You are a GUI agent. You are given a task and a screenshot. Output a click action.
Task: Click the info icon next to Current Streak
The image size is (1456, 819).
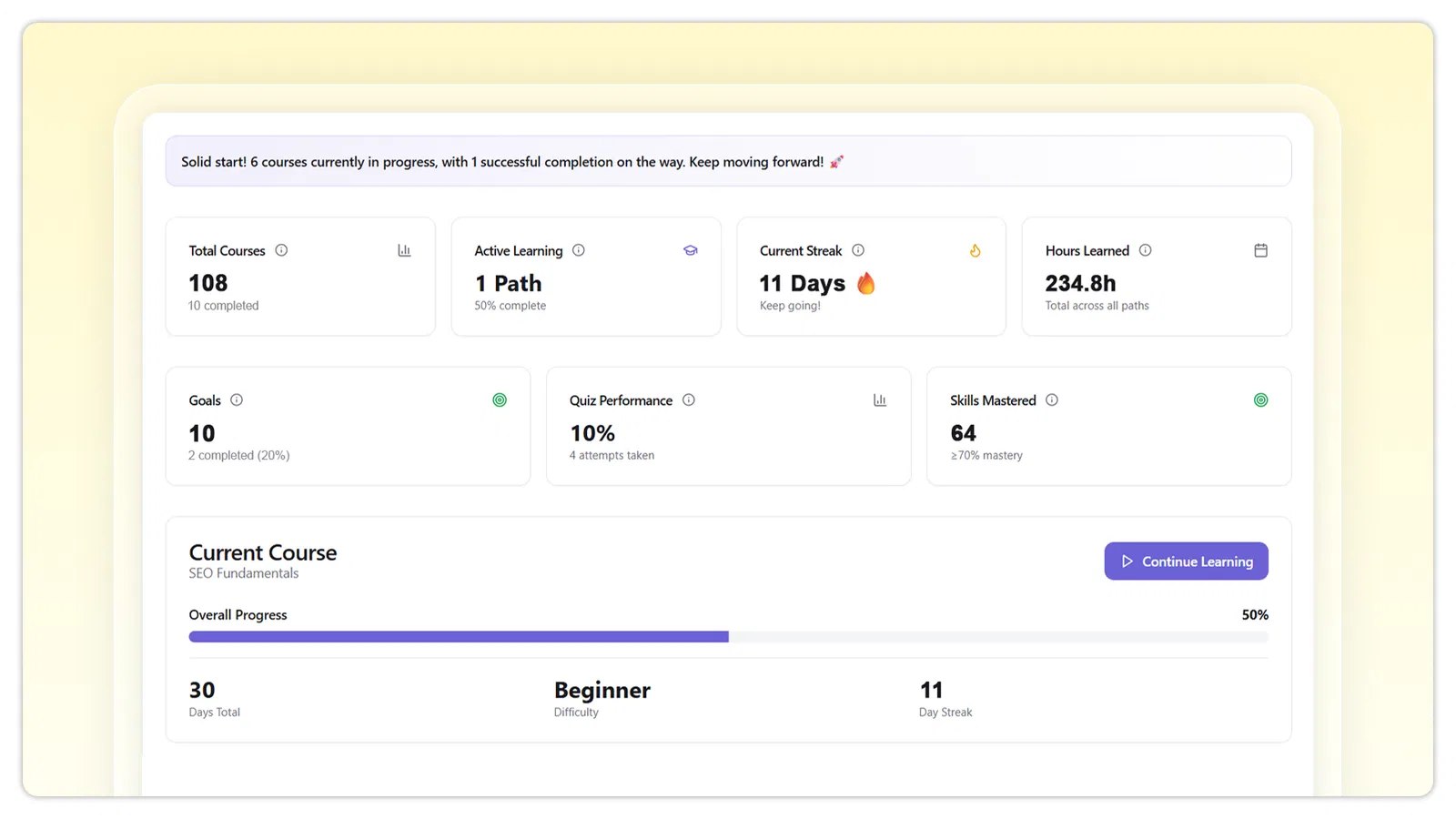858,250
